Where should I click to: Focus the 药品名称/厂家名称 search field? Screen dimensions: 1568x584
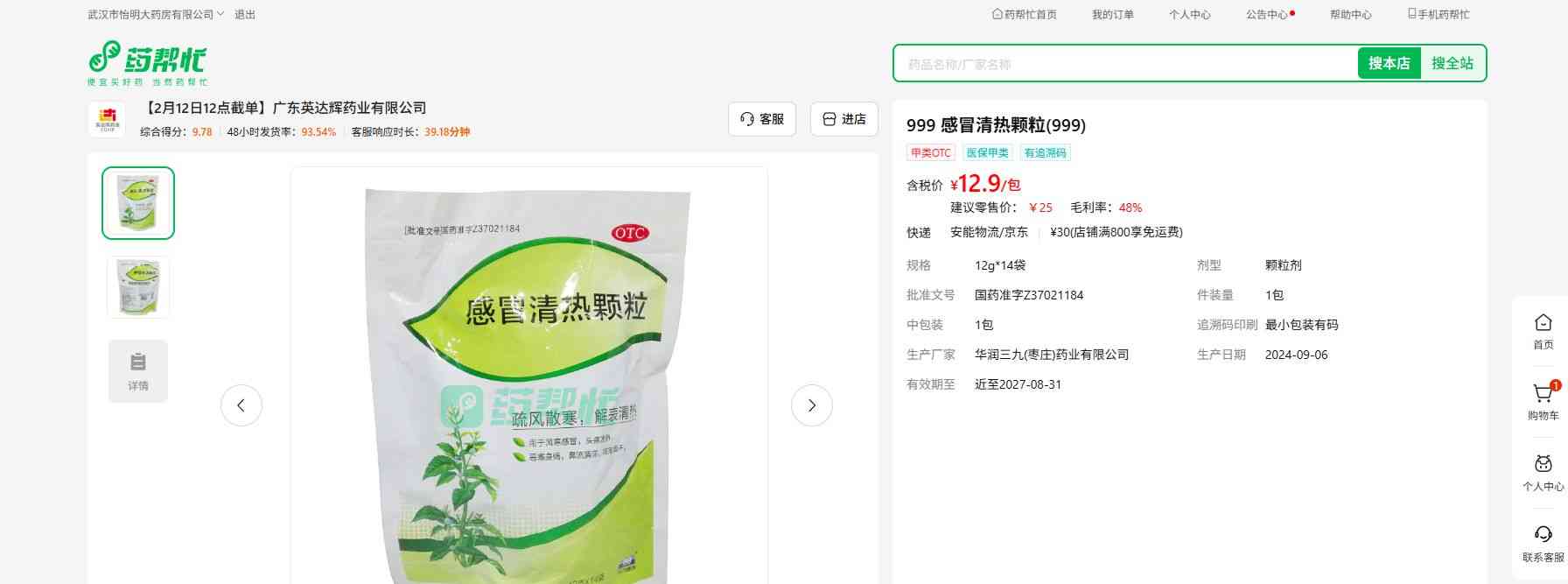point(1127,64)
